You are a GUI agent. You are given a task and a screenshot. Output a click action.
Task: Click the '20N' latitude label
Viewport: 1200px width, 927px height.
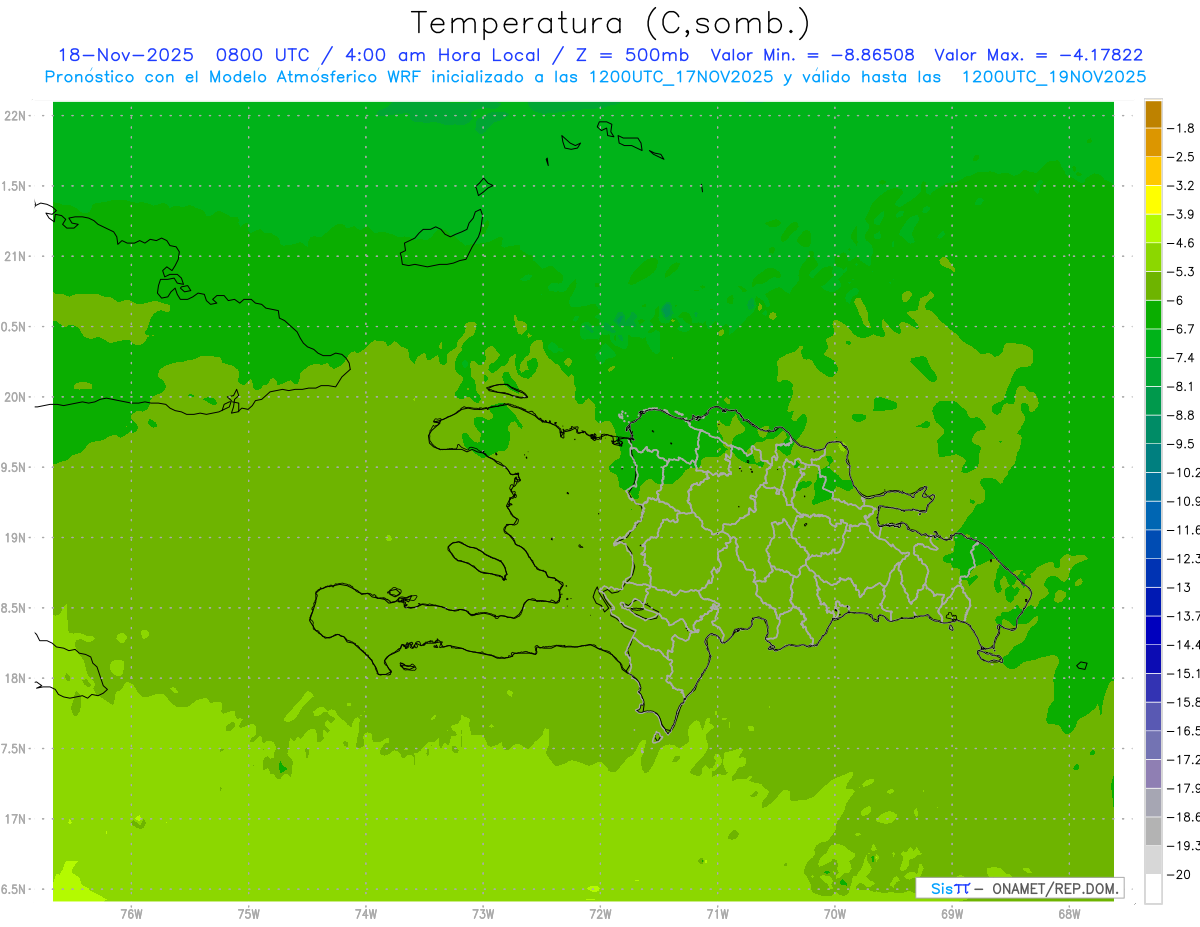[14, 397]
